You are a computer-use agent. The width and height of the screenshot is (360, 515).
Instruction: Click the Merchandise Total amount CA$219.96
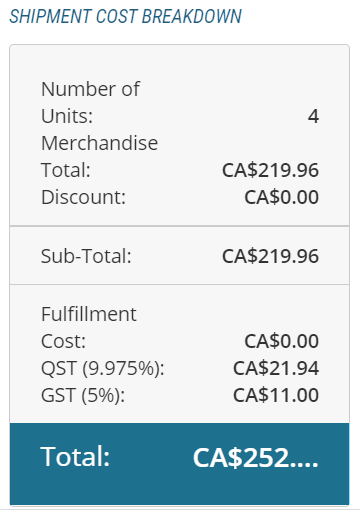click(270, 170)
